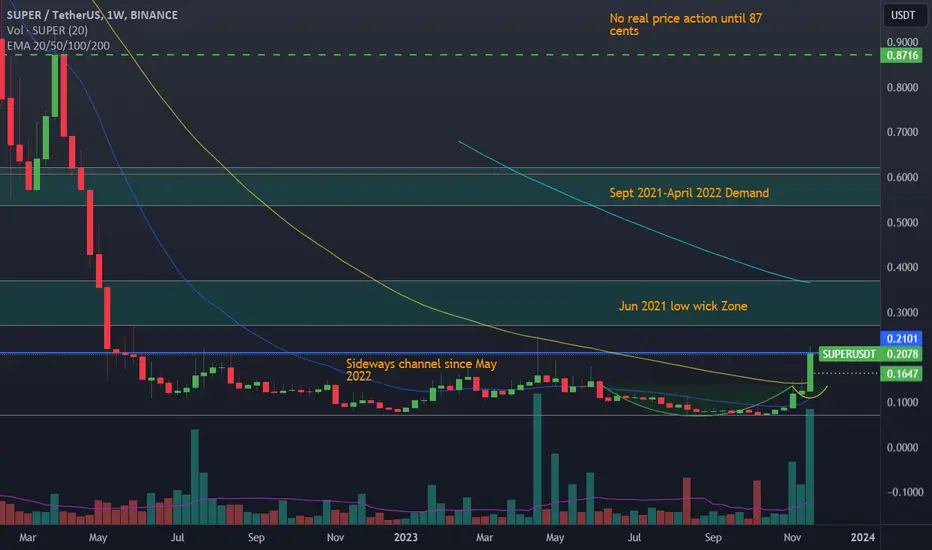
Task: Click the 0.9000 price scale value
Action: click(x=902, y=42)
